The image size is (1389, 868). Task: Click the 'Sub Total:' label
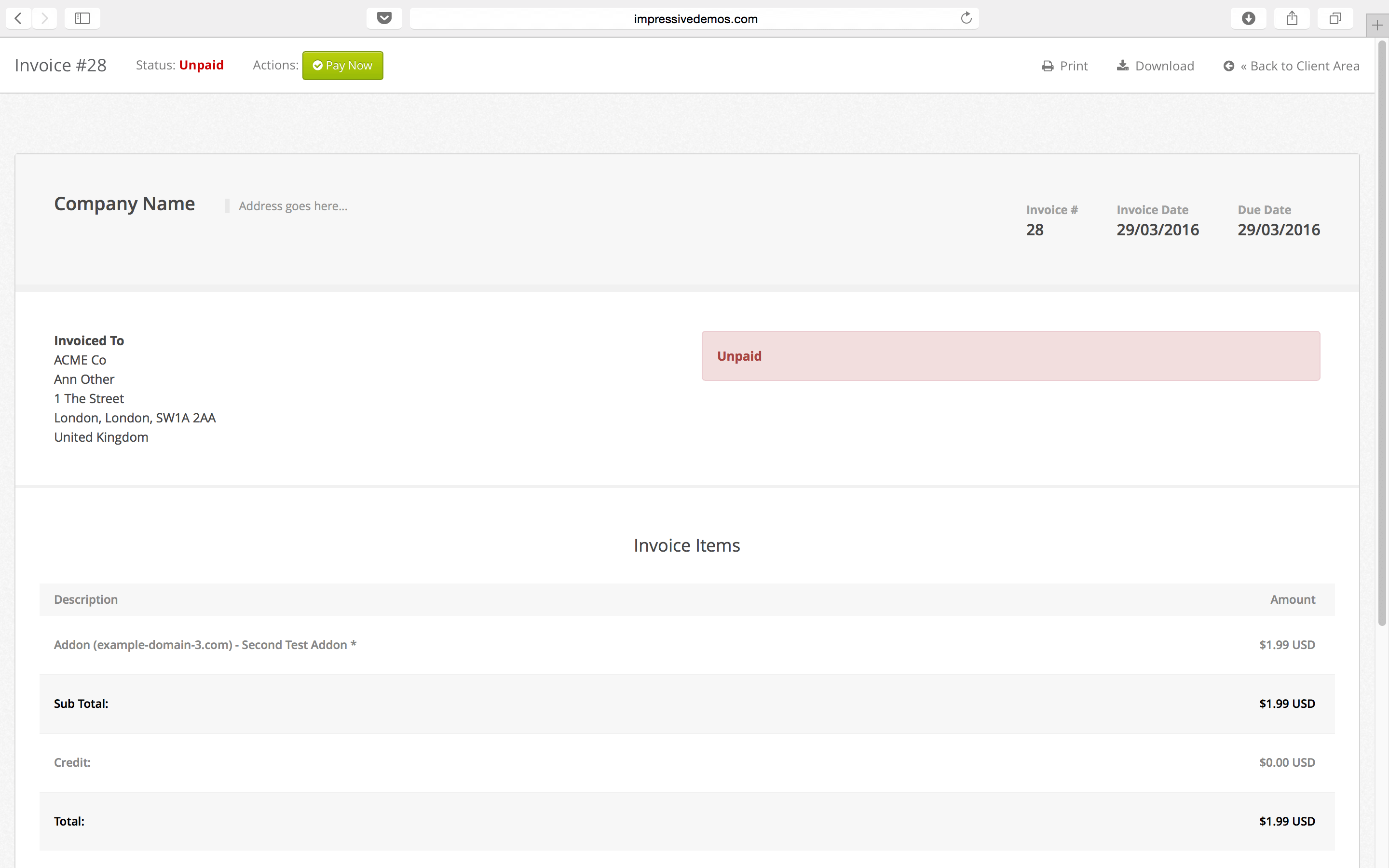81,704
